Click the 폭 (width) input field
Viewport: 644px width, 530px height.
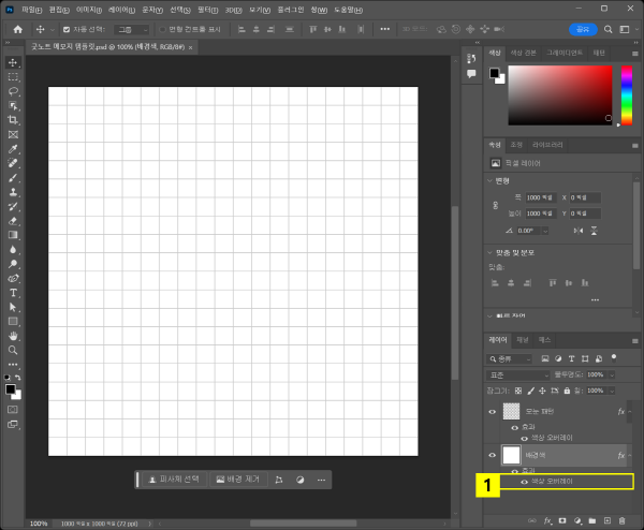(x=540, y=197)
